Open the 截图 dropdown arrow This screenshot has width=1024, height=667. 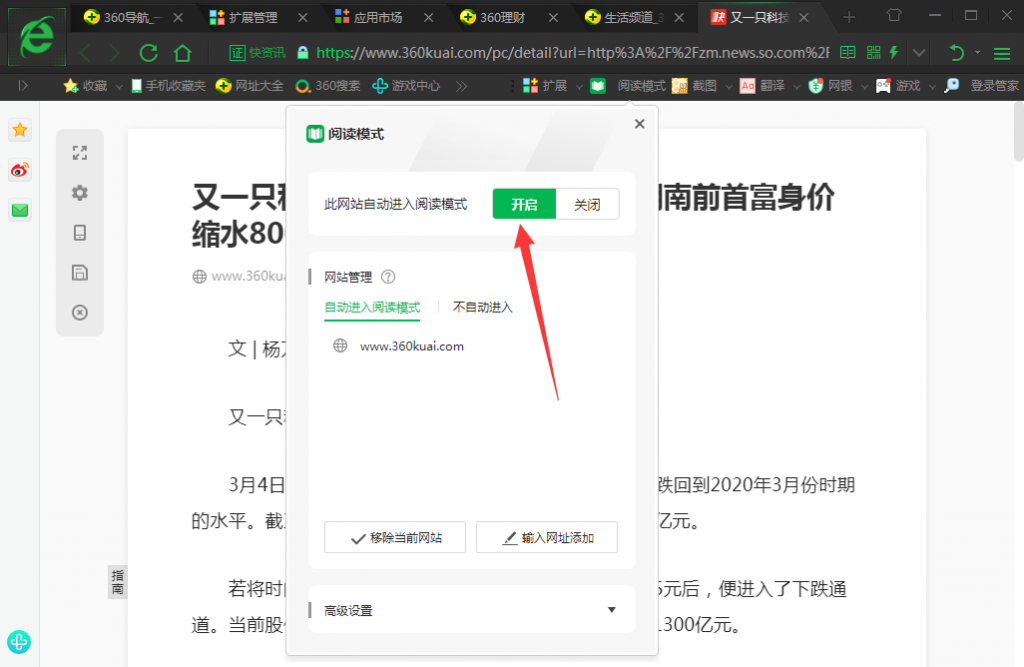(728, 86)
